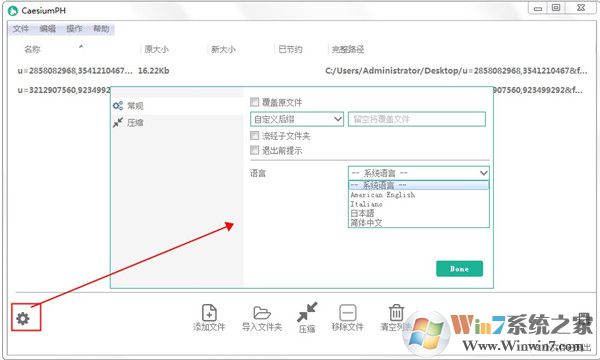Open settings with the gear icon

[x=23, y=318]
